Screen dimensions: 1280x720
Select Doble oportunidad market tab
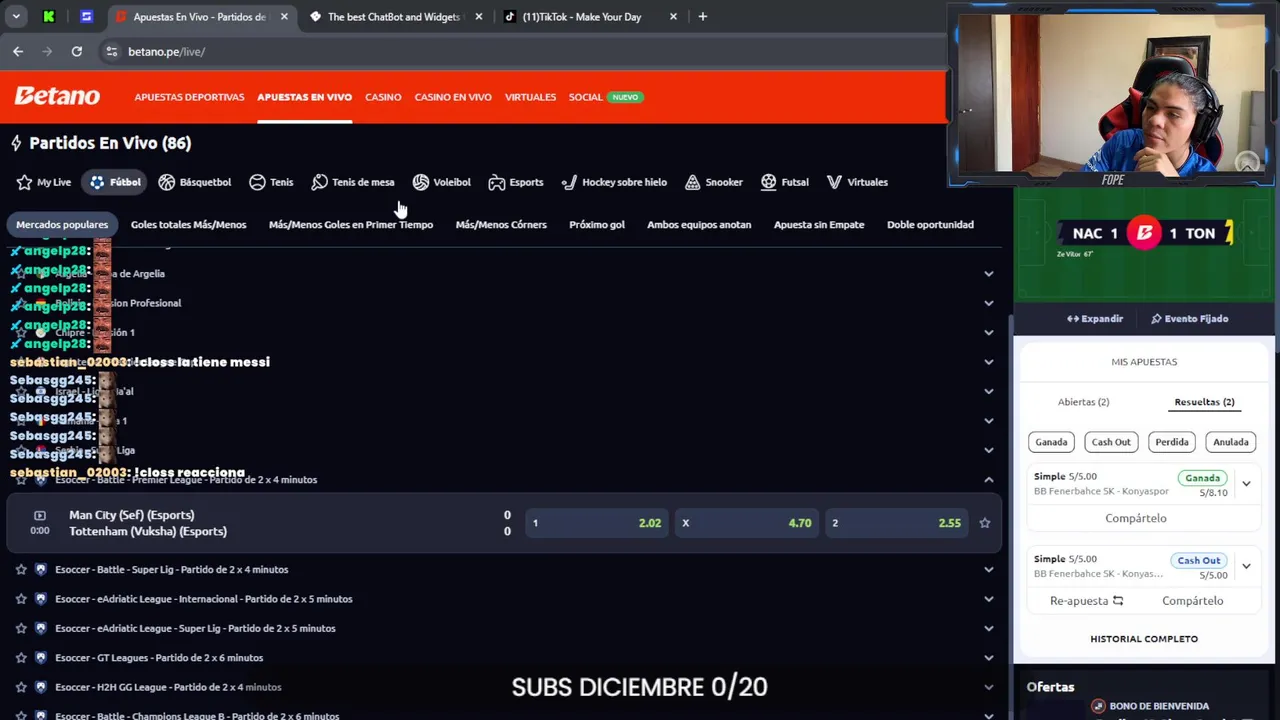pos(930,225)
